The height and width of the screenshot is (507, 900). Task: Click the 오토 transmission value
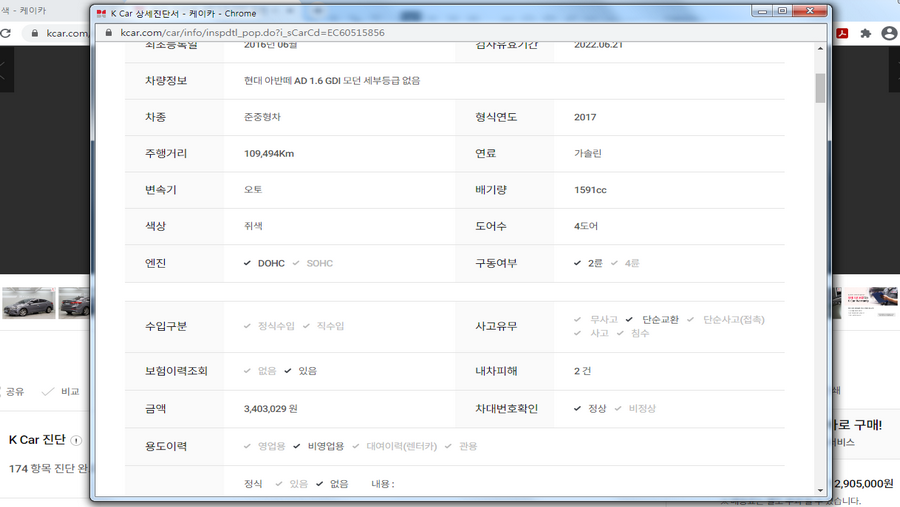click(253, 190)
